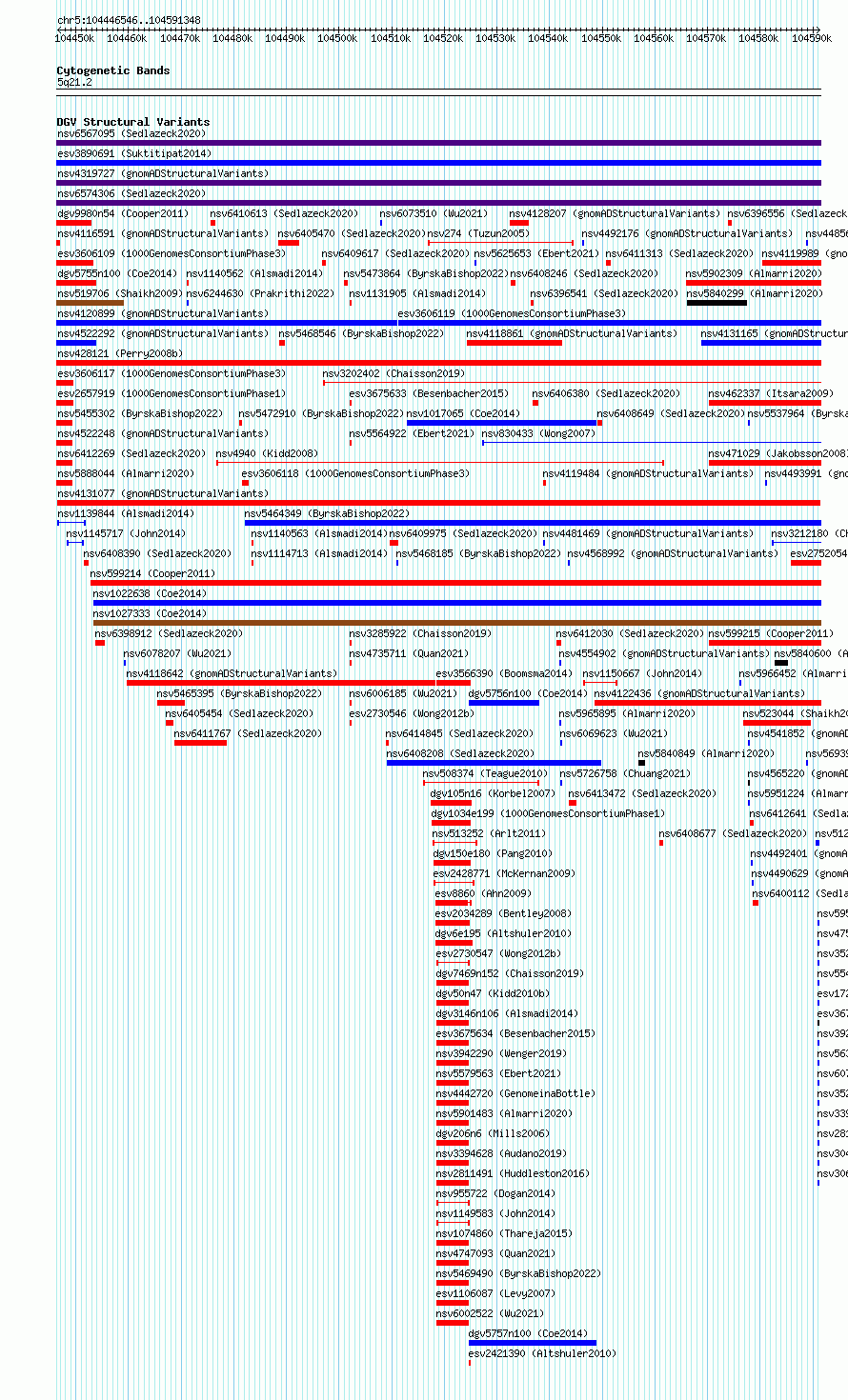Click the 104450k ruler tick label

pos(74,38)
